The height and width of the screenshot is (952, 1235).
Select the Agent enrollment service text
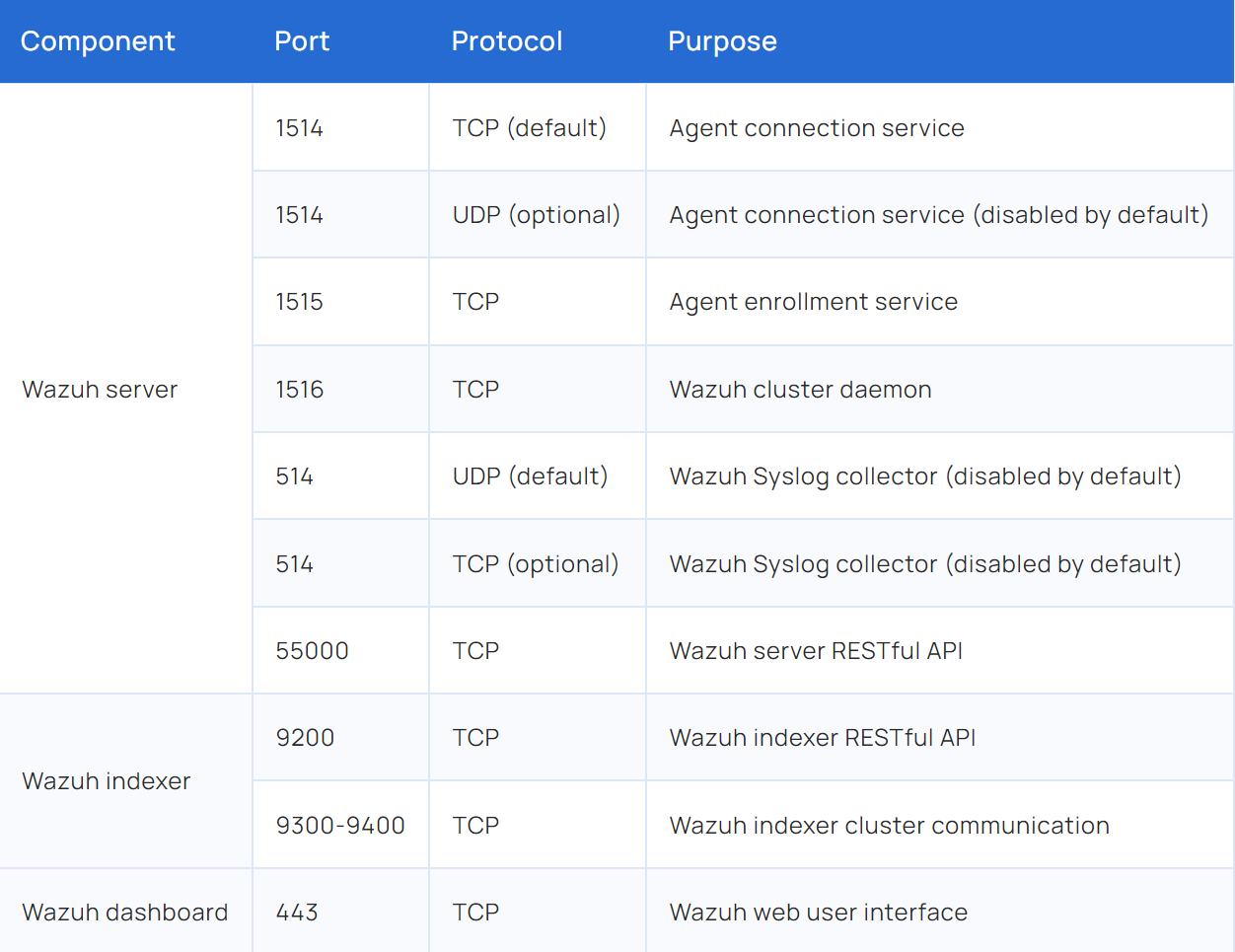coord(814,302)
